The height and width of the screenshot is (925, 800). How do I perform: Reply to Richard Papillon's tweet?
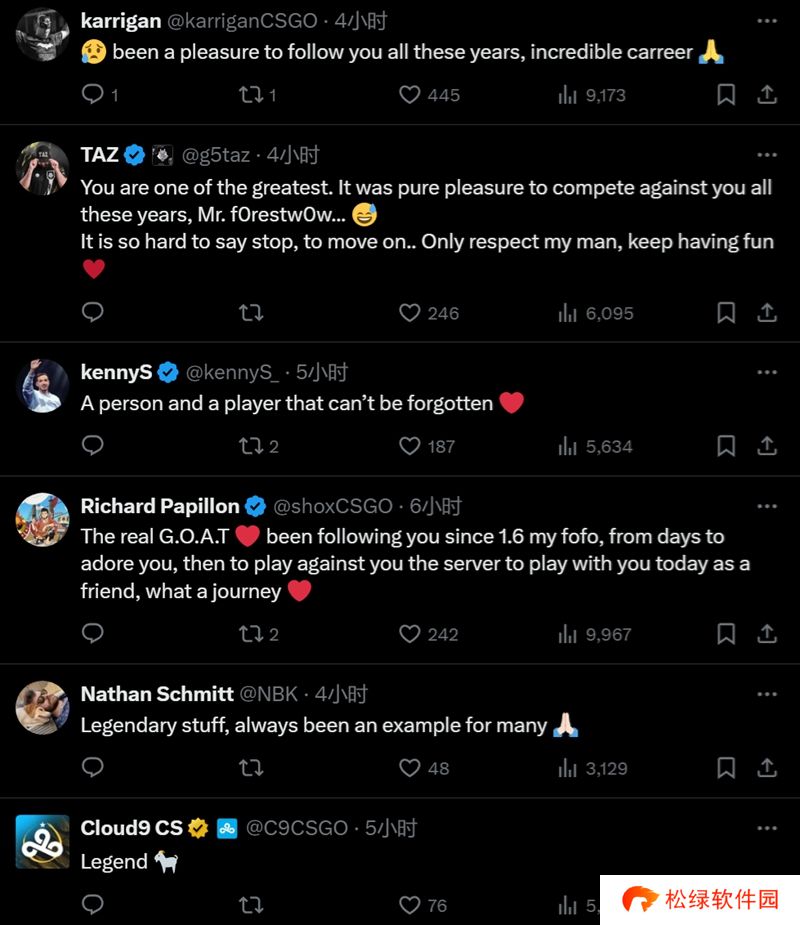point(93,634)
